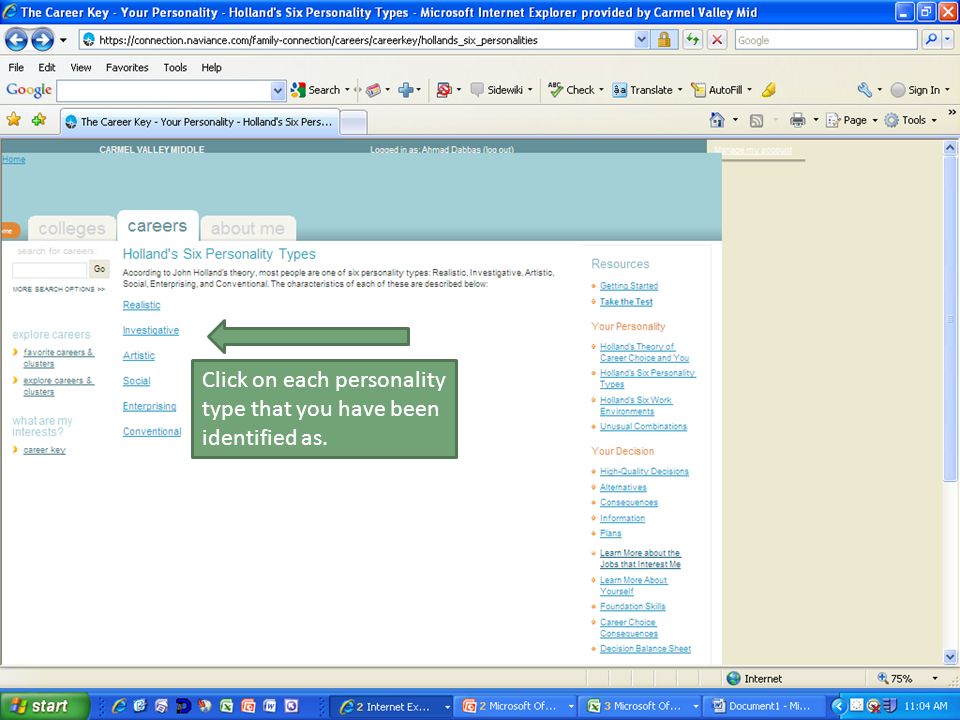
Task: Click the security lock icon in address bar
Action: click(664, 40)
